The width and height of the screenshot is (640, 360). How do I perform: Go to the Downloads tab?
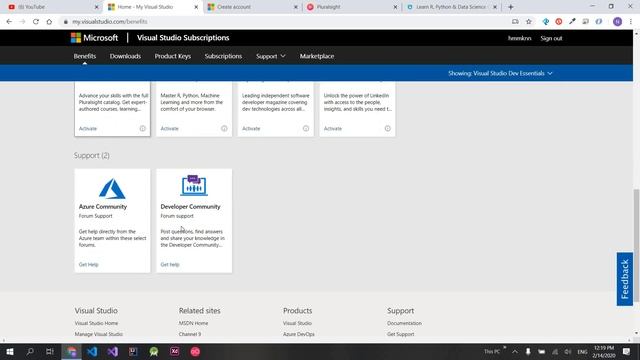[x=125, y=56]
